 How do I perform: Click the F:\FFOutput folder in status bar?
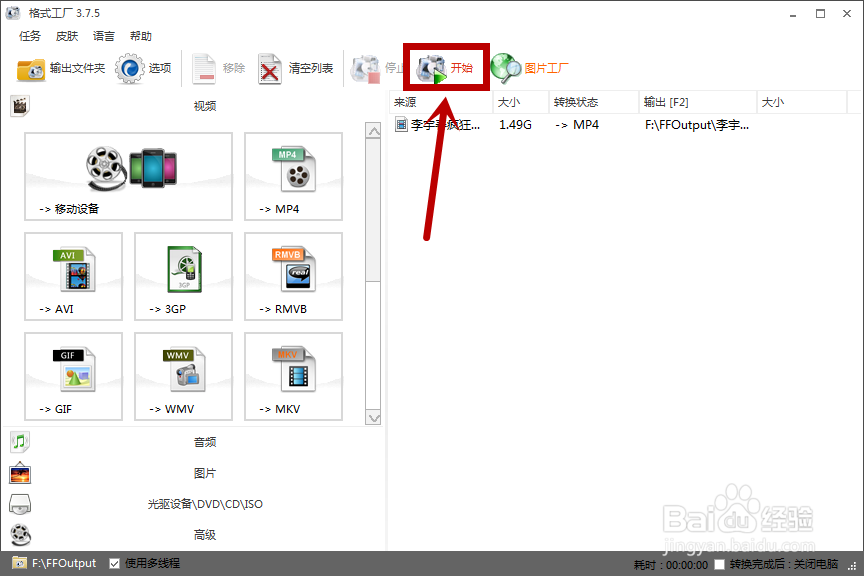coord(54,563)
